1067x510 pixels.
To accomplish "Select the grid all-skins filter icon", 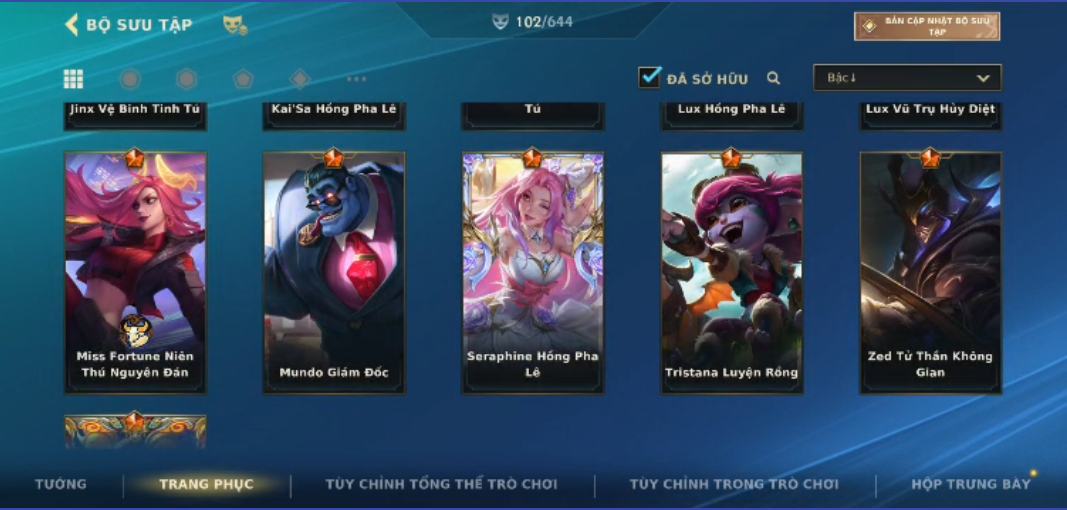I will 73,79.
